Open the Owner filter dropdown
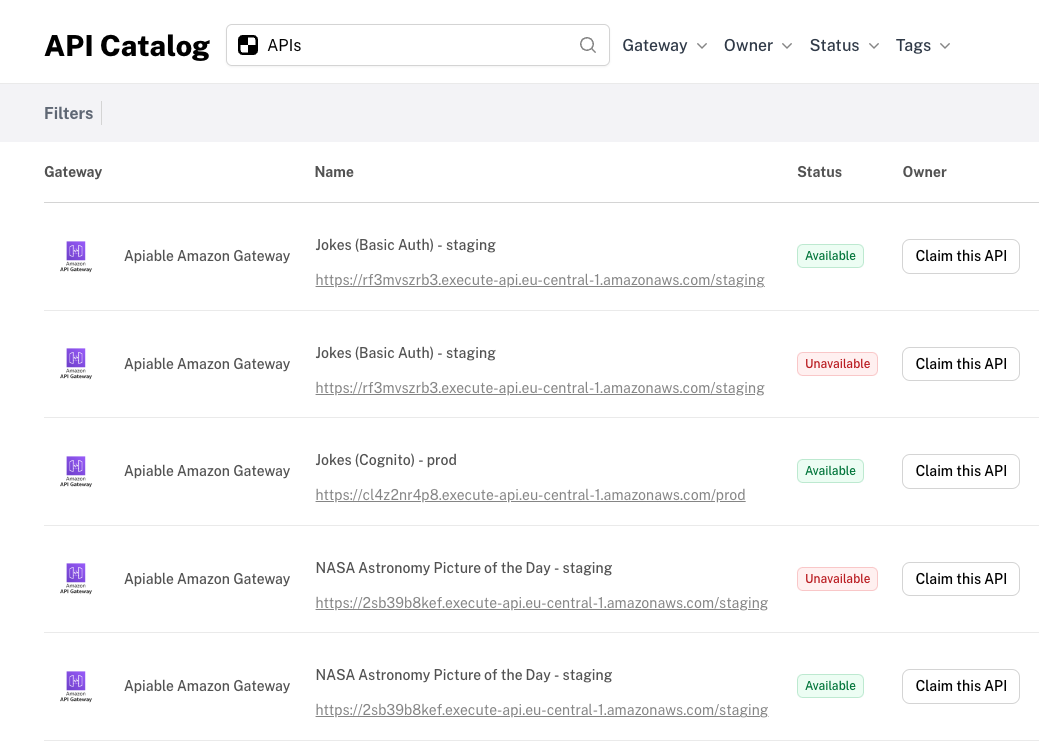1039x744 pixels. (x=758, y=45)
